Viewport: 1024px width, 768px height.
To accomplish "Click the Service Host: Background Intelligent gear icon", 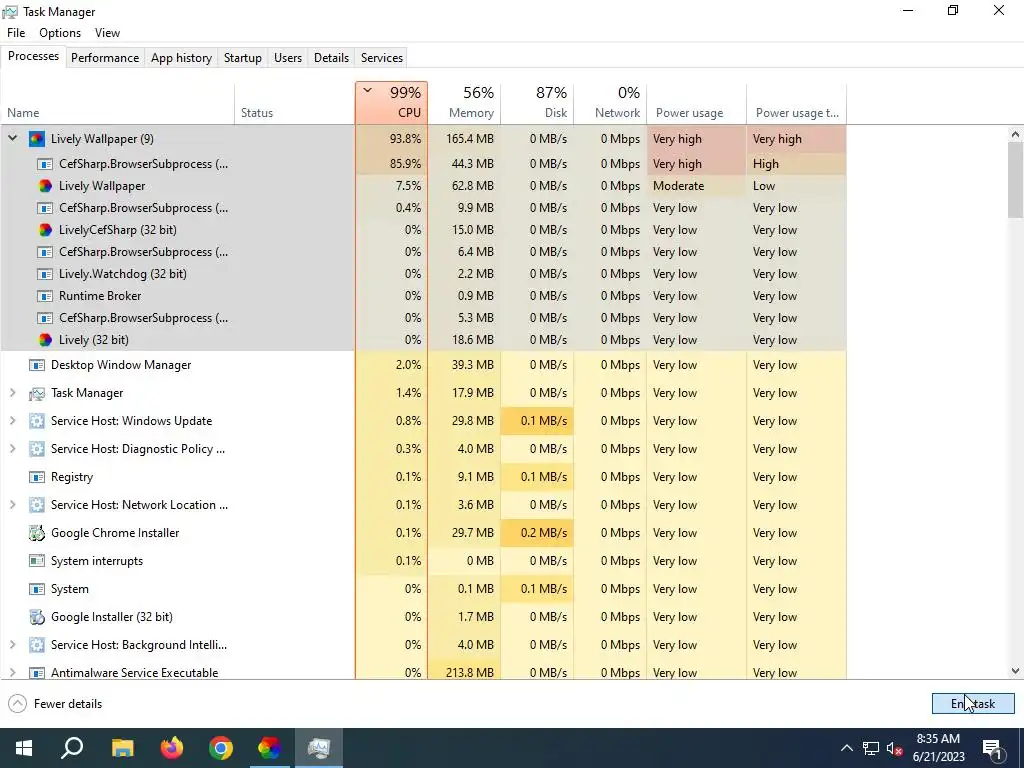I will [37, 645].
